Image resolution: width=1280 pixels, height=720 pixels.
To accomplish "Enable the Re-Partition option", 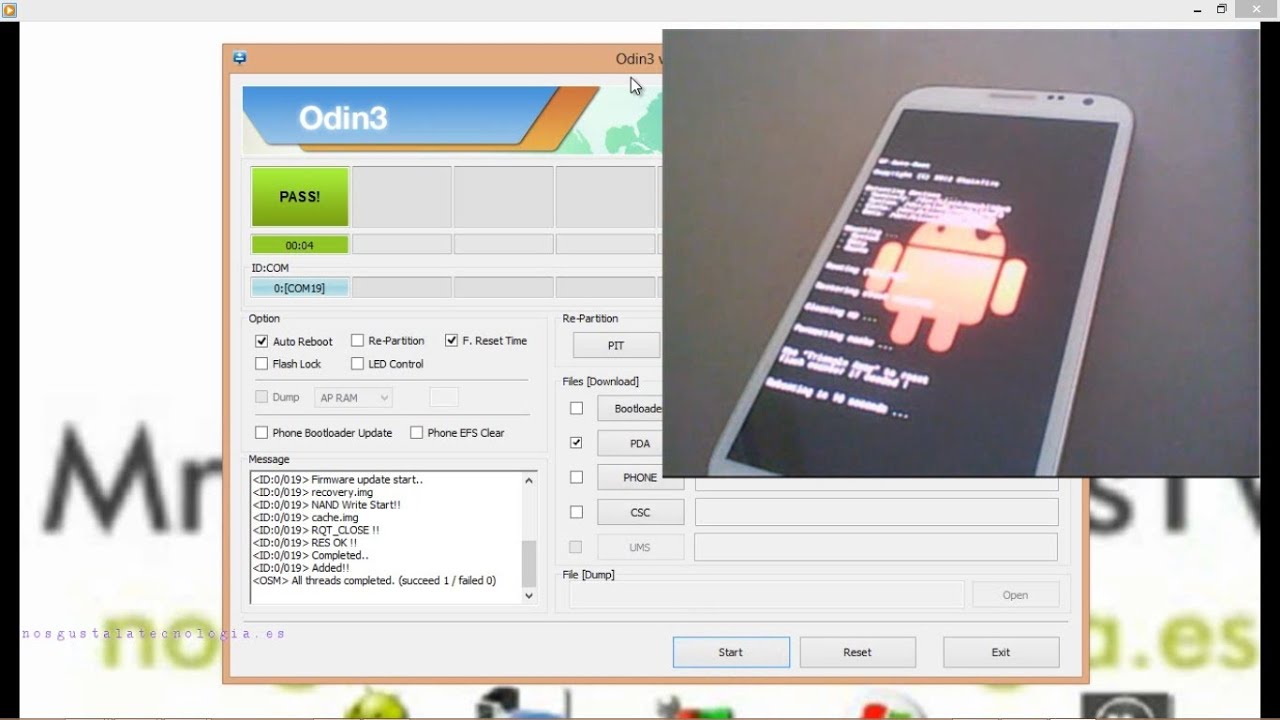I will [357, 341].
